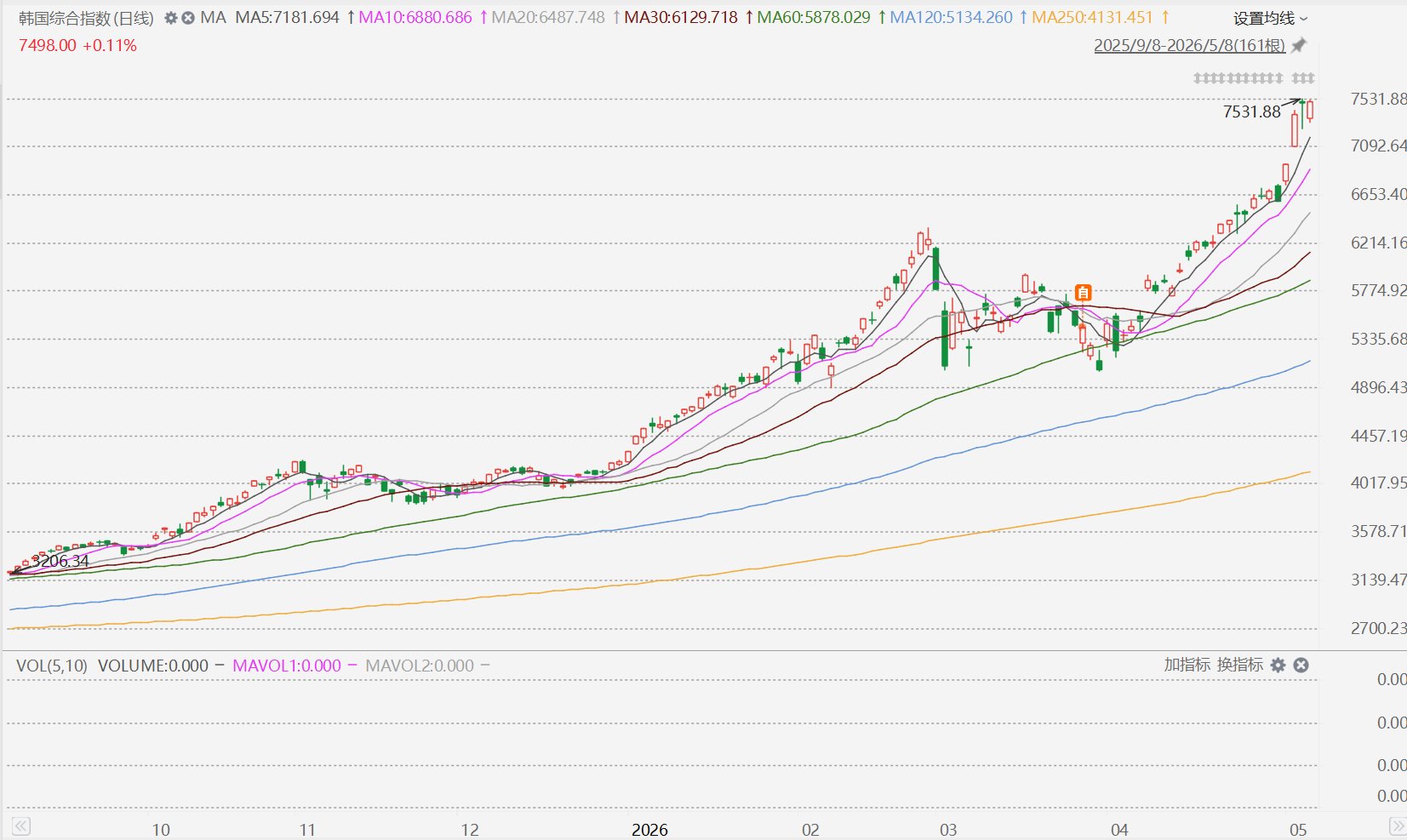Image resolution: width=1407 pixels, height=840 pixels.
Task: Select the MA5 moving average label
Action: [x=288, y=18]
